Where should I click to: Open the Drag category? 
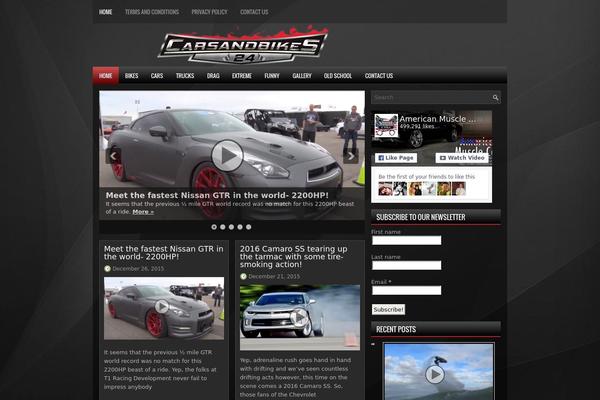coord(213,76)
